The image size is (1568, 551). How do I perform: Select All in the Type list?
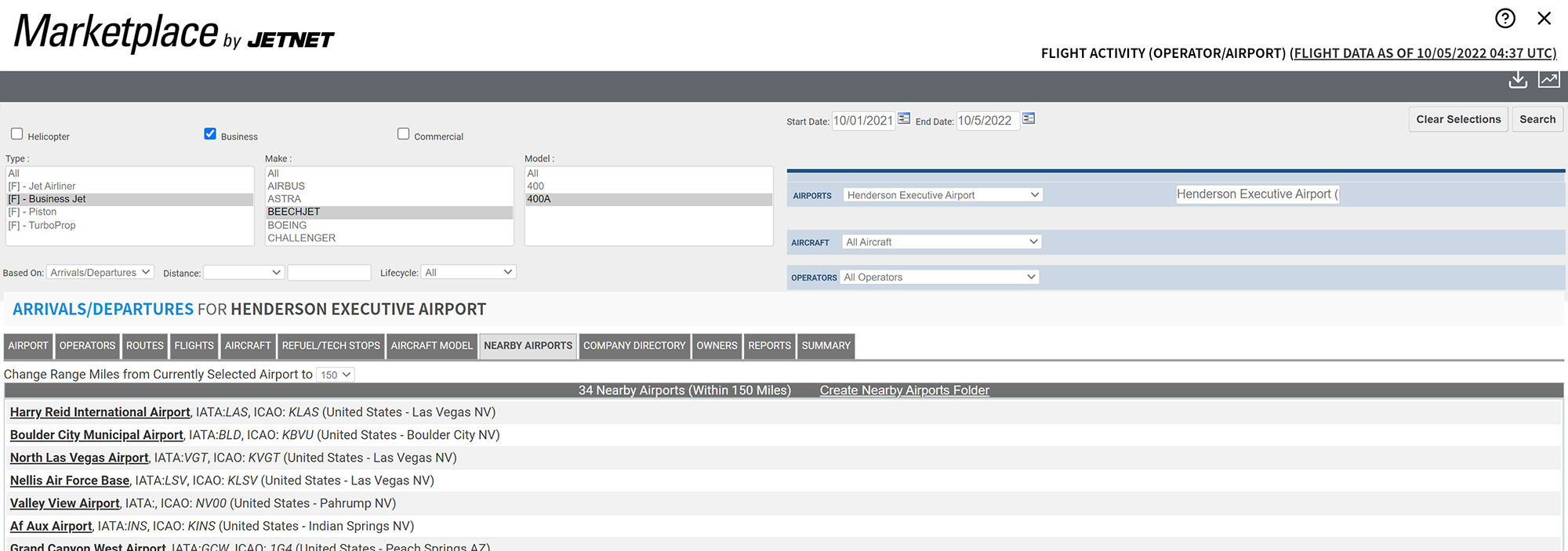click(x=129, y=173)
